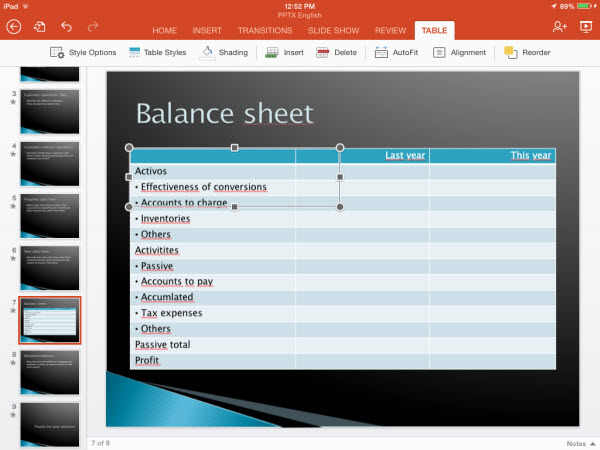Viewport: 600px width, 450px height.
Task: Pick a cell Shading color
Action: (x=224, y=52)
